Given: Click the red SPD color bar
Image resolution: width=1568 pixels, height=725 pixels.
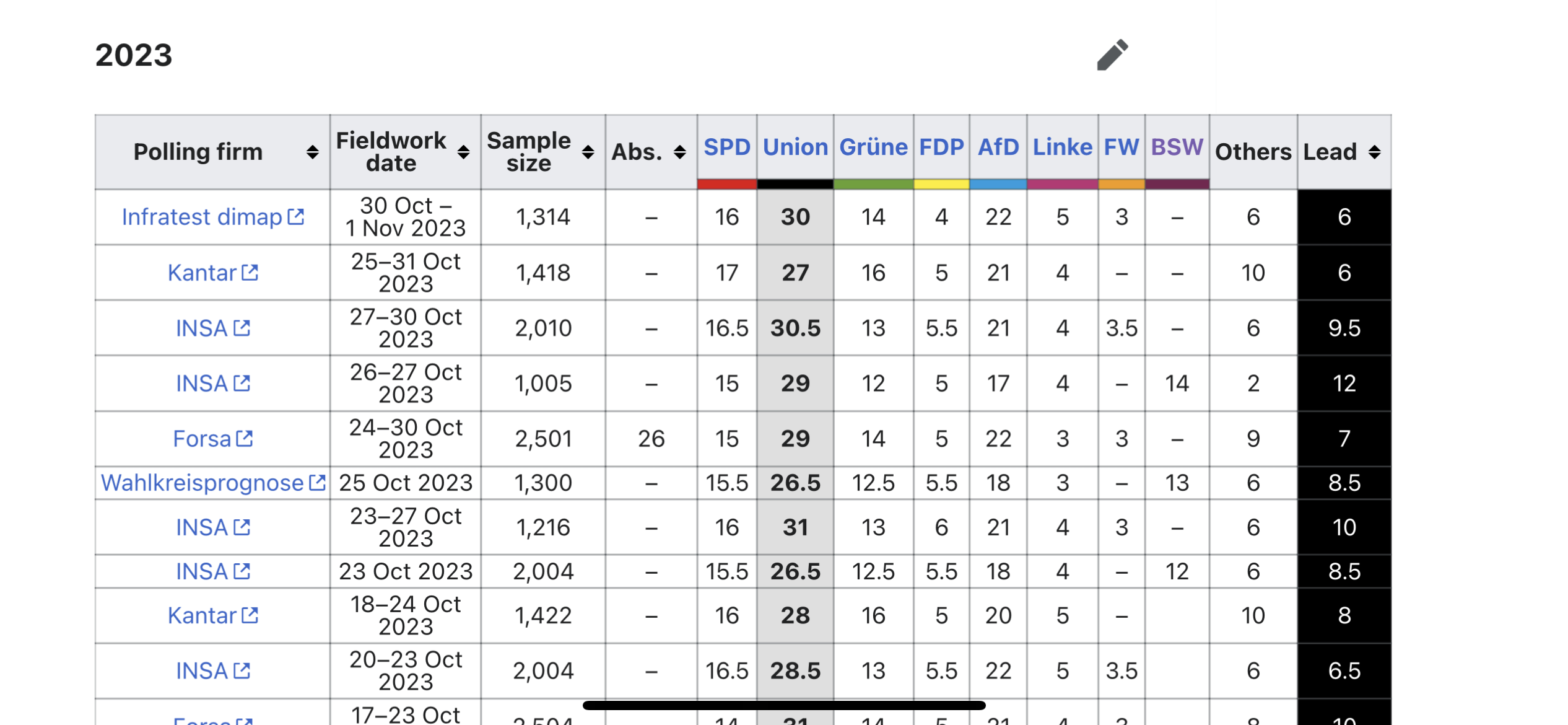Looking at the screenshot, I should (x=726, y=184).
